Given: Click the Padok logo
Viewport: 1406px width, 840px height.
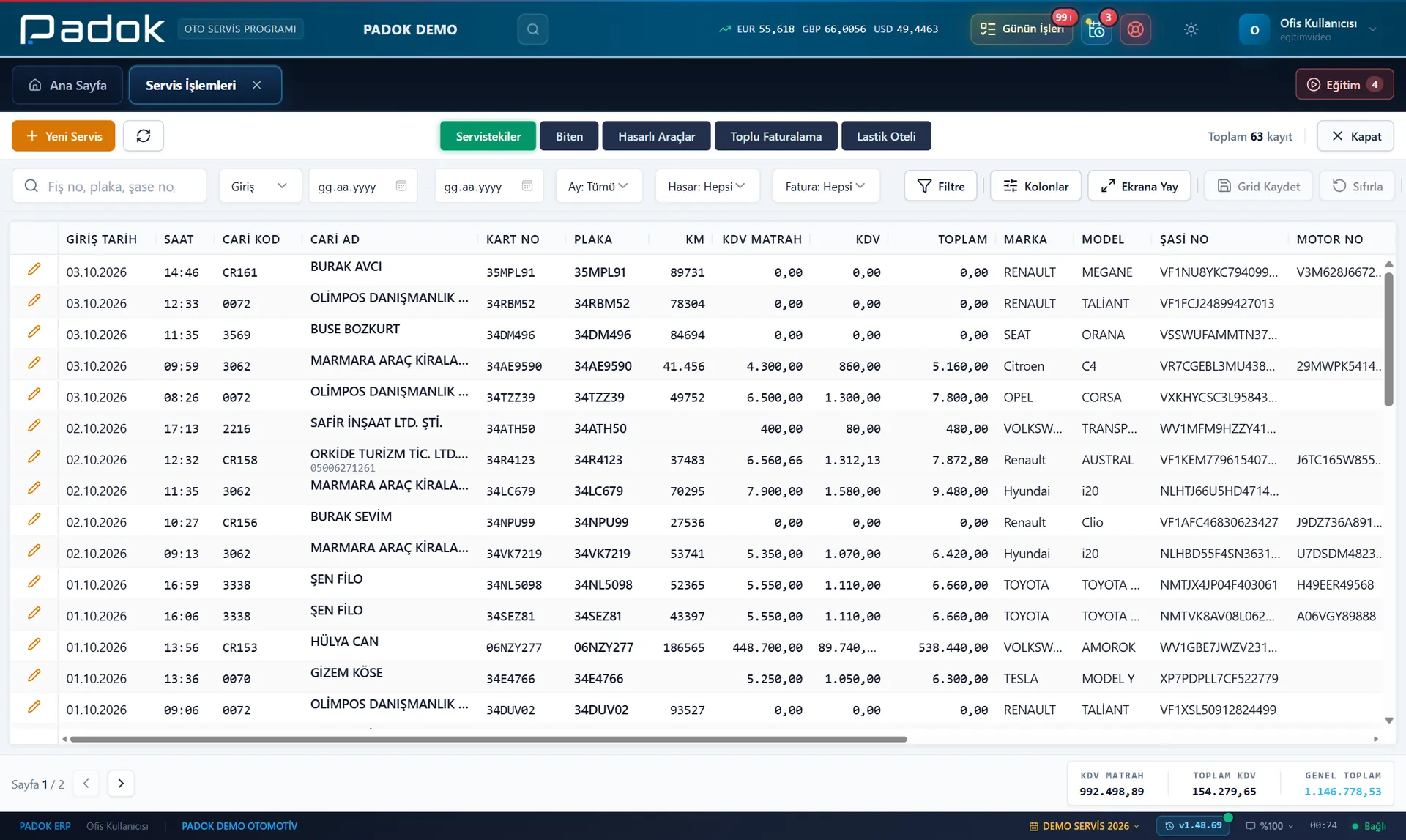Looking at the screenshot, I should [x=92, y=29].
